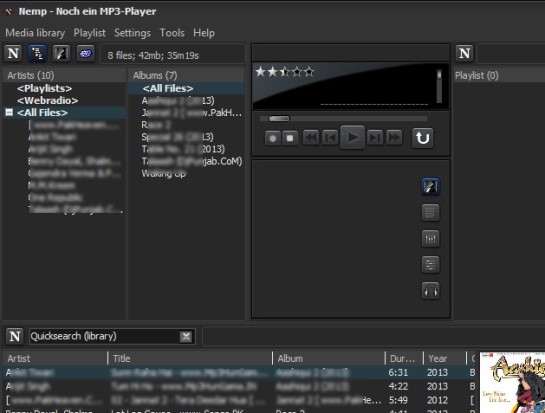Click the record button in player controls
Image resolution: width=545 pixels, height=413 pixels.
(273, 138)
